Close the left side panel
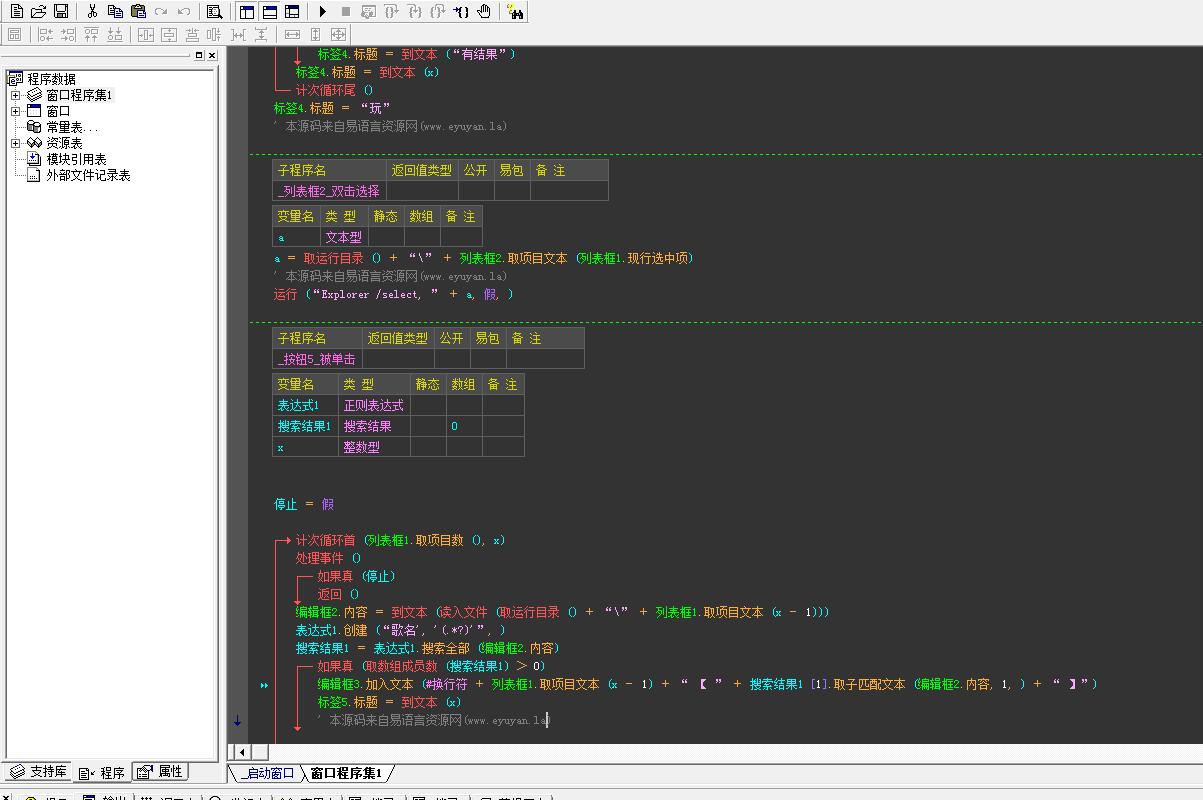1203x800 pixels. pyautogui.click(x=212, y=56)
